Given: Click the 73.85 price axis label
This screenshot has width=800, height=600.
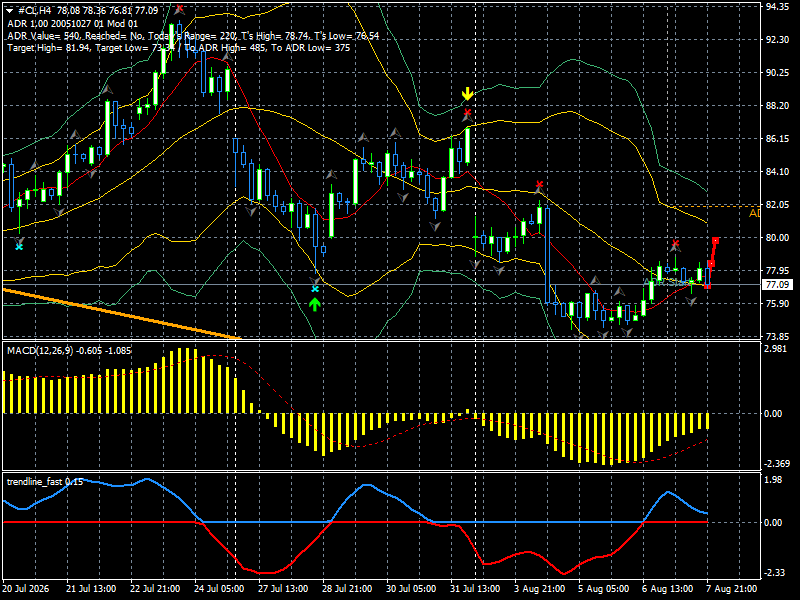Looking at the screenshot, I should [777, 337].
